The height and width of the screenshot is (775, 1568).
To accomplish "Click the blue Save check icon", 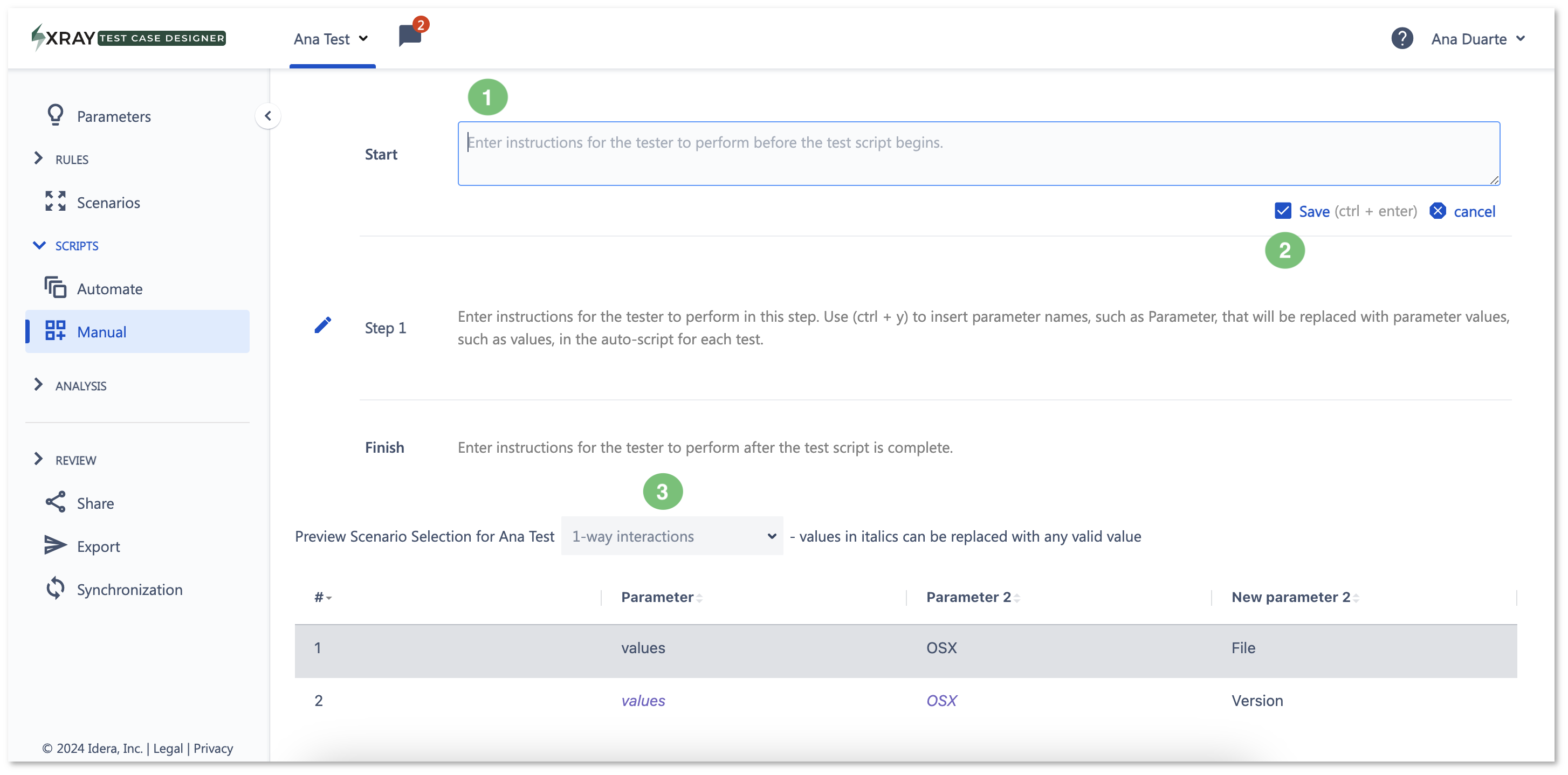I will (x=1283, y=211).
